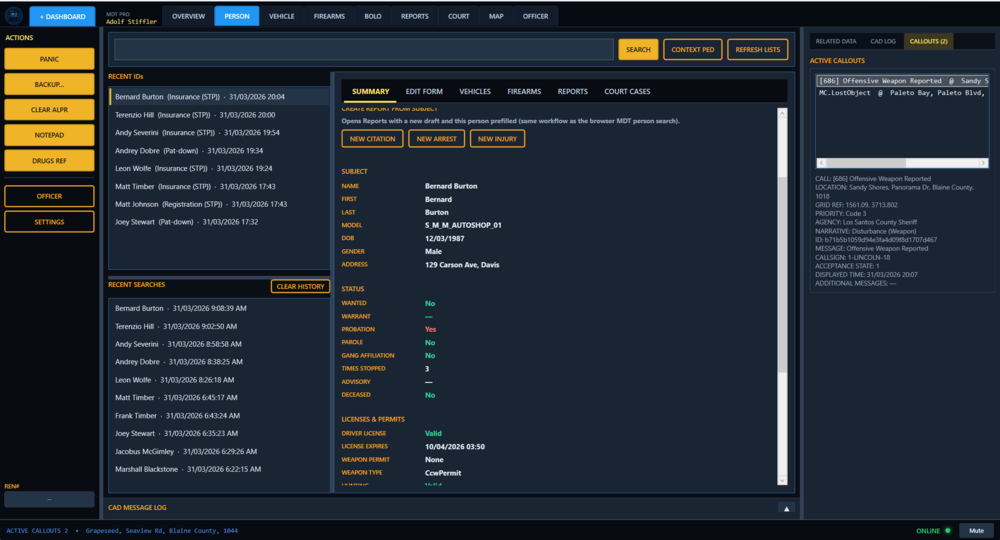Click the Mute button in status bar
1000x540 pixels.
(976, 530)
